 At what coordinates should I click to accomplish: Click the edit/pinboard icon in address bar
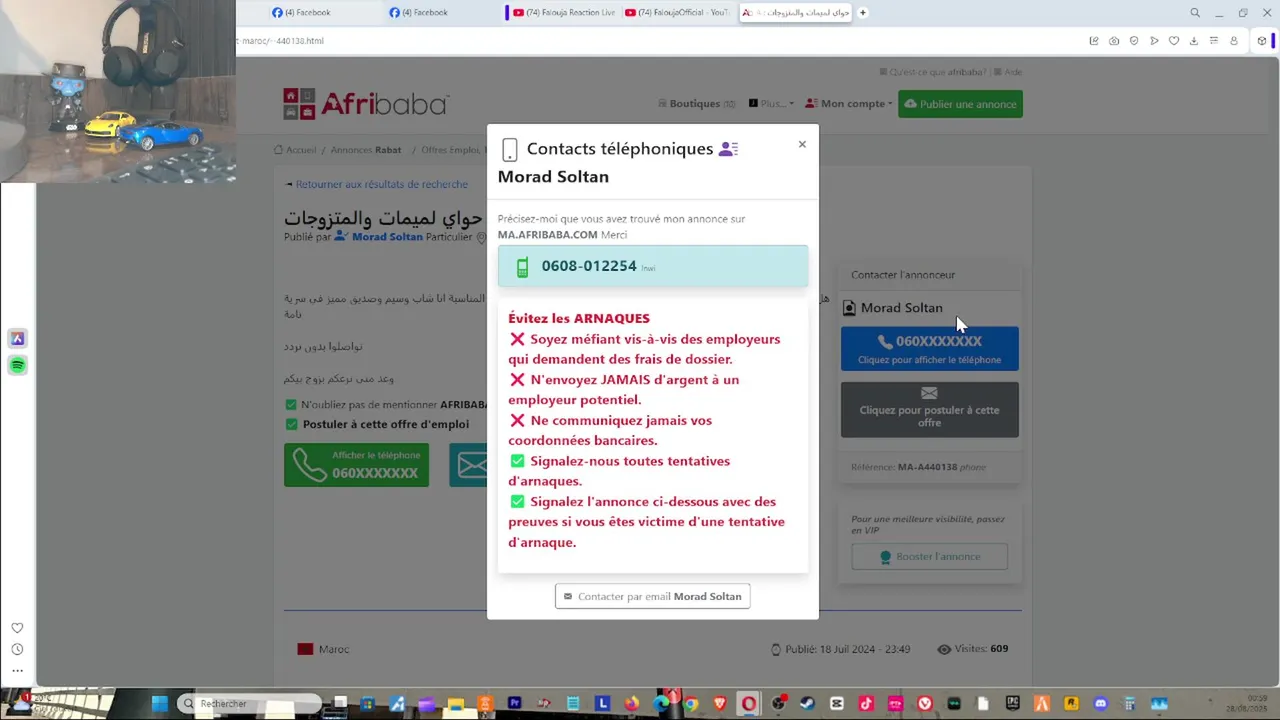[1094, 41]
